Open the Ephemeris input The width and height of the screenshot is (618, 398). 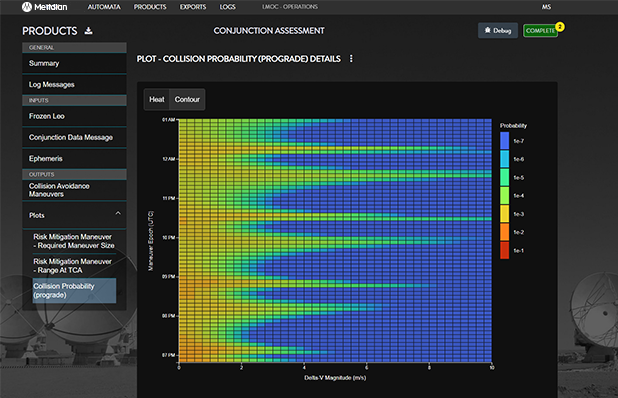[x=74, y=158]
